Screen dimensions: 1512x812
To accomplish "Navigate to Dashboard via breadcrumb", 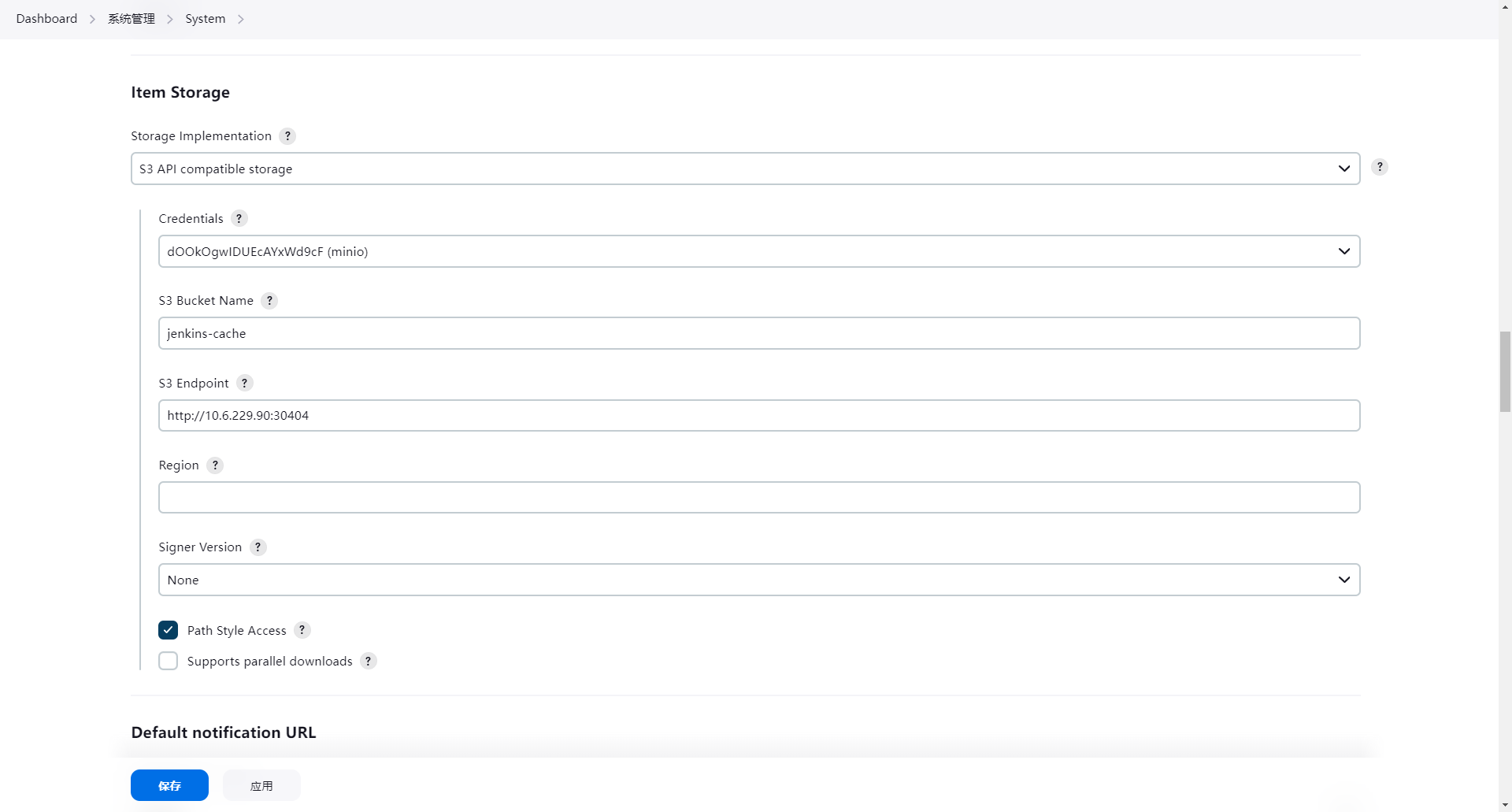I will pos(46,18).
